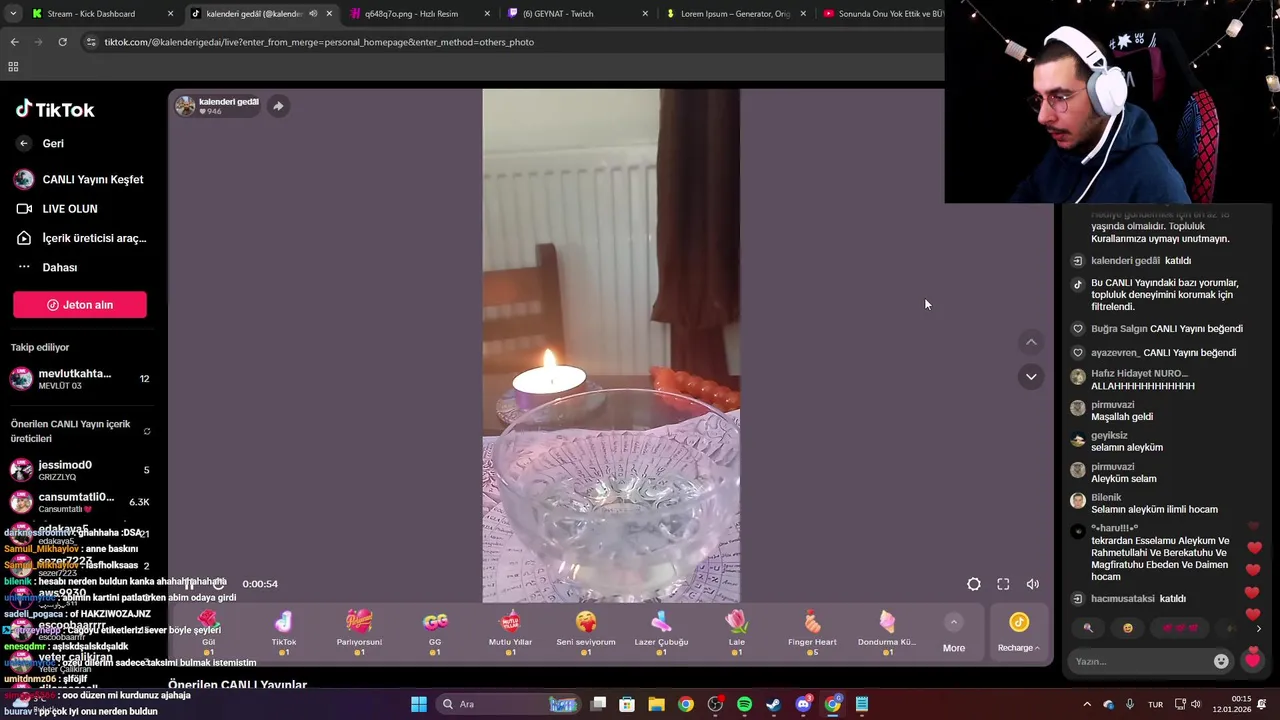Send lollipop quick reaction in chat
This screenshot has width=1280, height=720.
pyautogui.click(x=1088, y=628)
